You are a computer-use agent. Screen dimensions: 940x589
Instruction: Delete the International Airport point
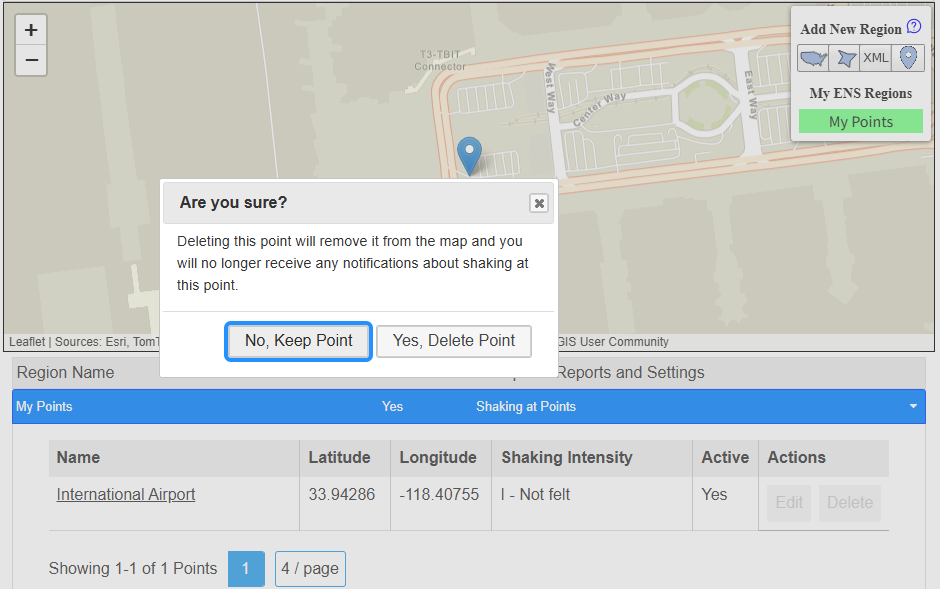point(849,503)
